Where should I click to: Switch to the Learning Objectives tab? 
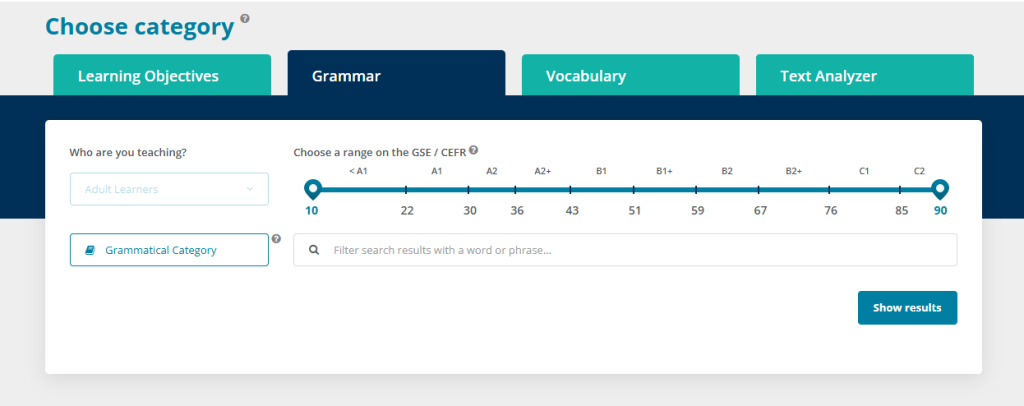click(x=162, y=76)
